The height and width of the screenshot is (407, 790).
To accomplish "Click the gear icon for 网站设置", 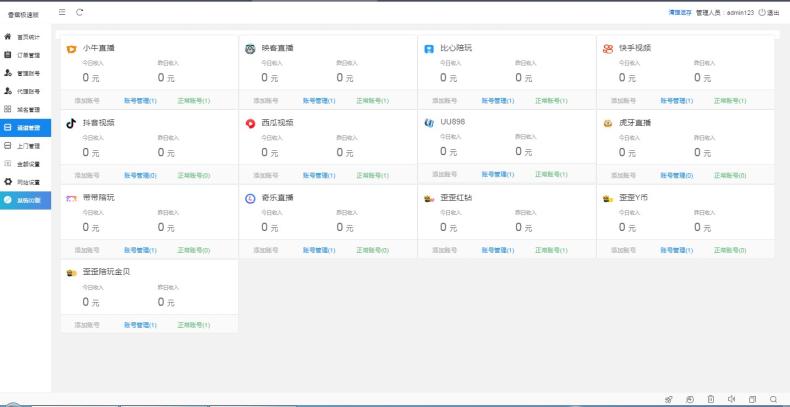I will click(x=8, y=182).
